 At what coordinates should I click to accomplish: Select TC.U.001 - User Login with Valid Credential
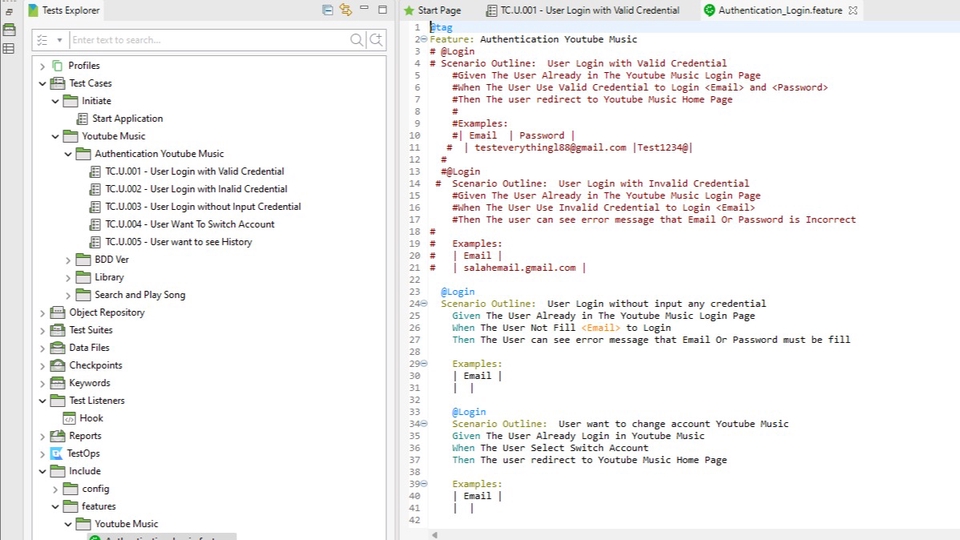coord(195,171)
